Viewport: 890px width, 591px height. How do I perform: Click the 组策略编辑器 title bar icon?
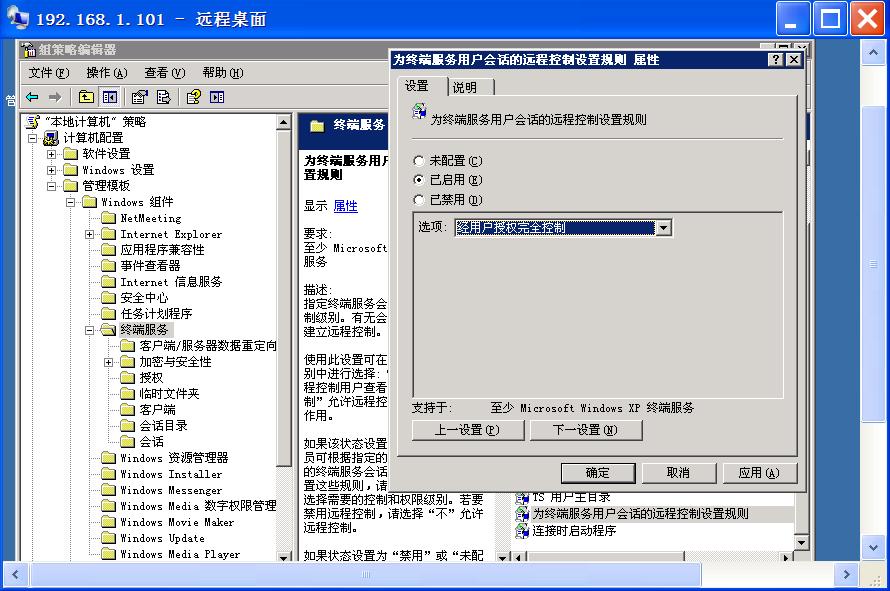coord(28,50)
